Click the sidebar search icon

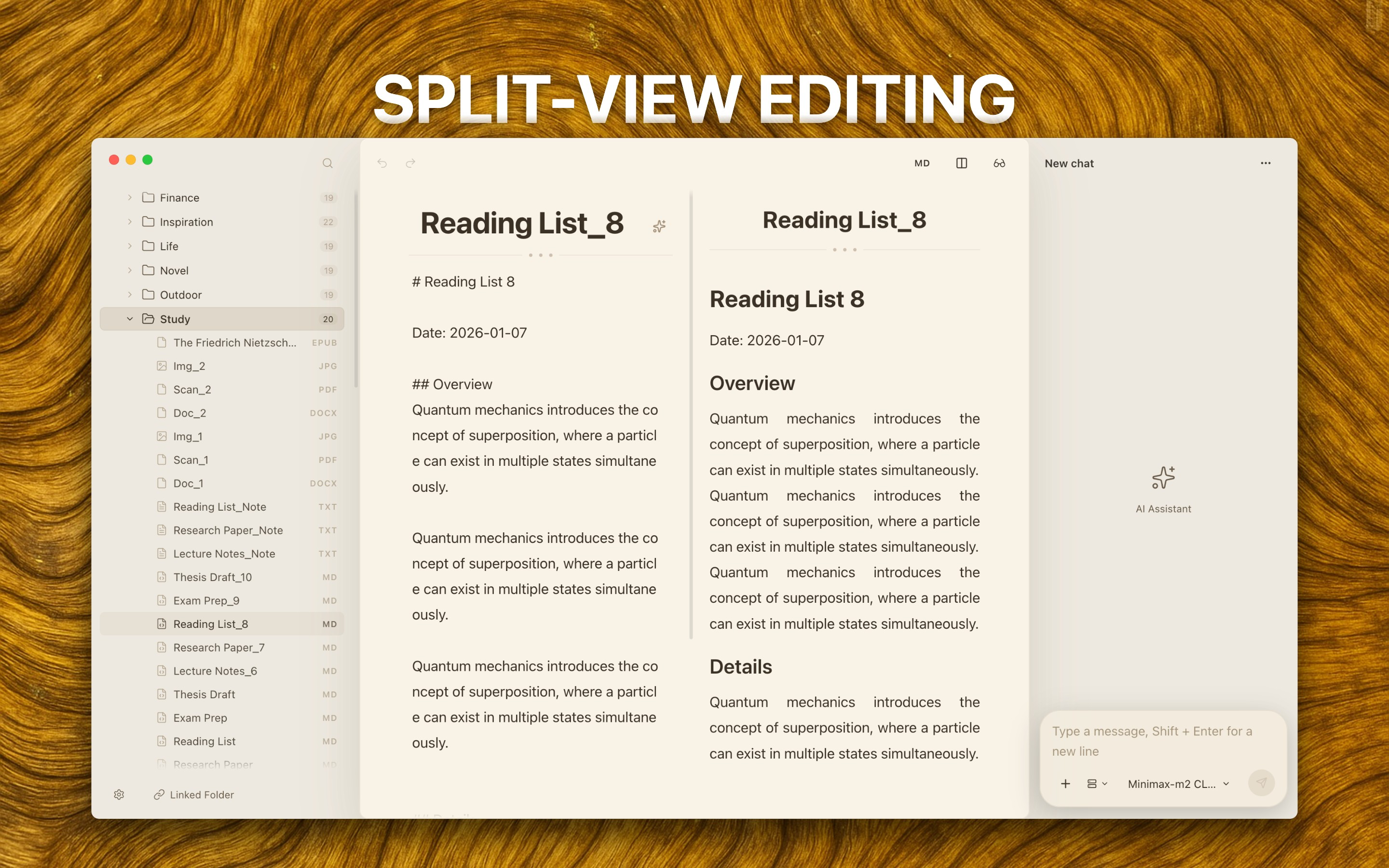tap(327, 163)
